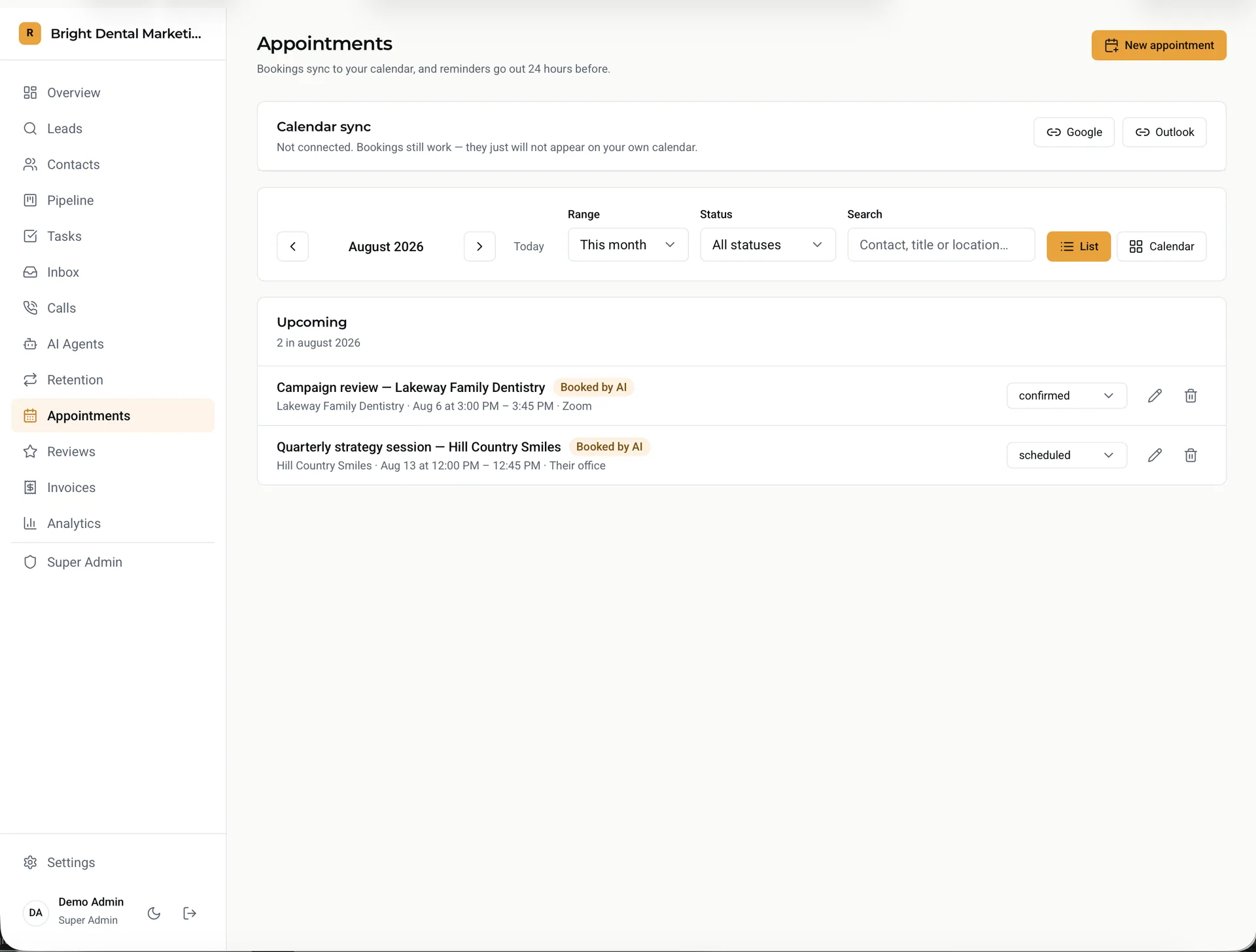The image size is (1256, 952).
Task: Connect Outlook calendar sync
Action: coord(1164,132)
